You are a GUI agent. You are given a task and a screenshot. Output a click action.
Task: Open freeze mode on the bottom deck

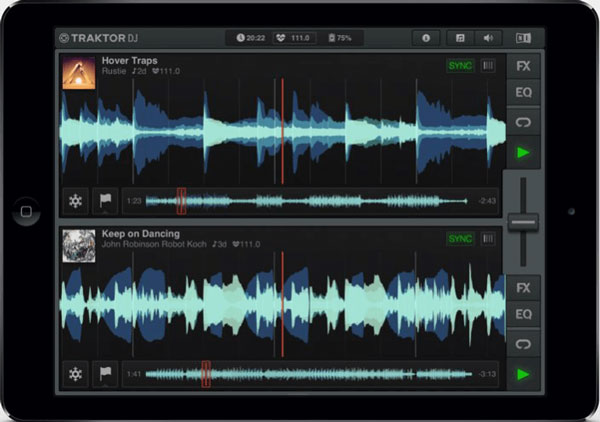pos(75,375)
